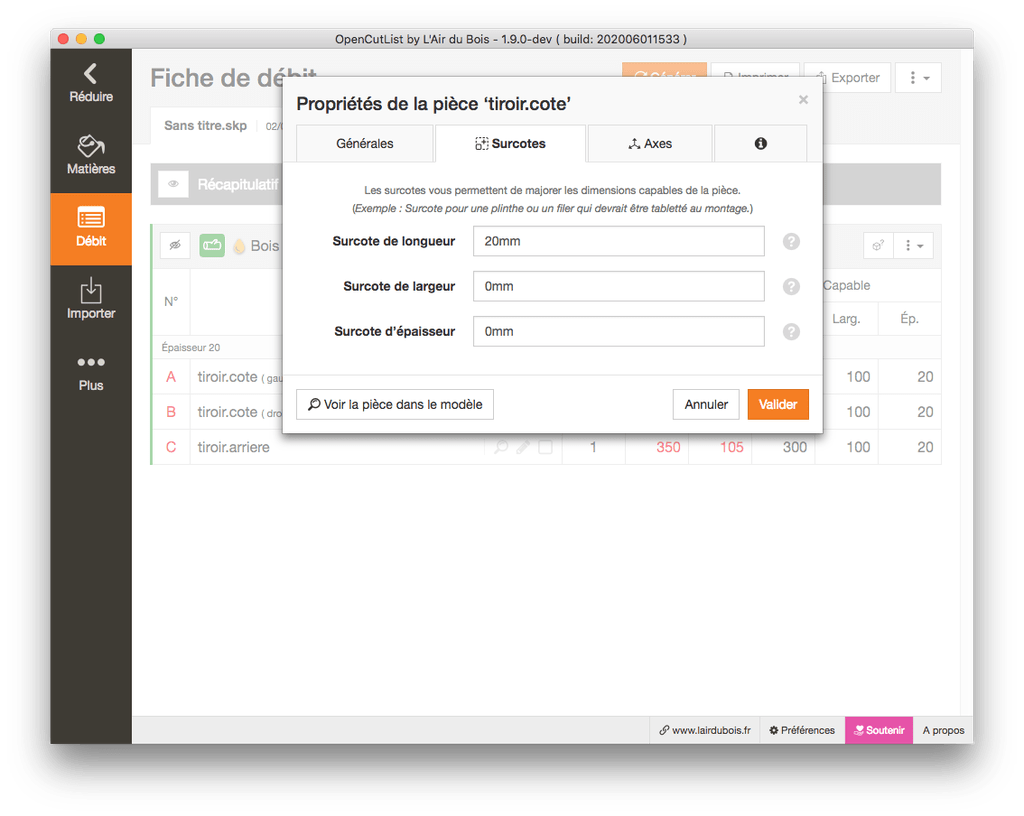Click the Surcote d'épaisseur field
Viewport: 1024px width, 816px height.
tap(618, 332)
